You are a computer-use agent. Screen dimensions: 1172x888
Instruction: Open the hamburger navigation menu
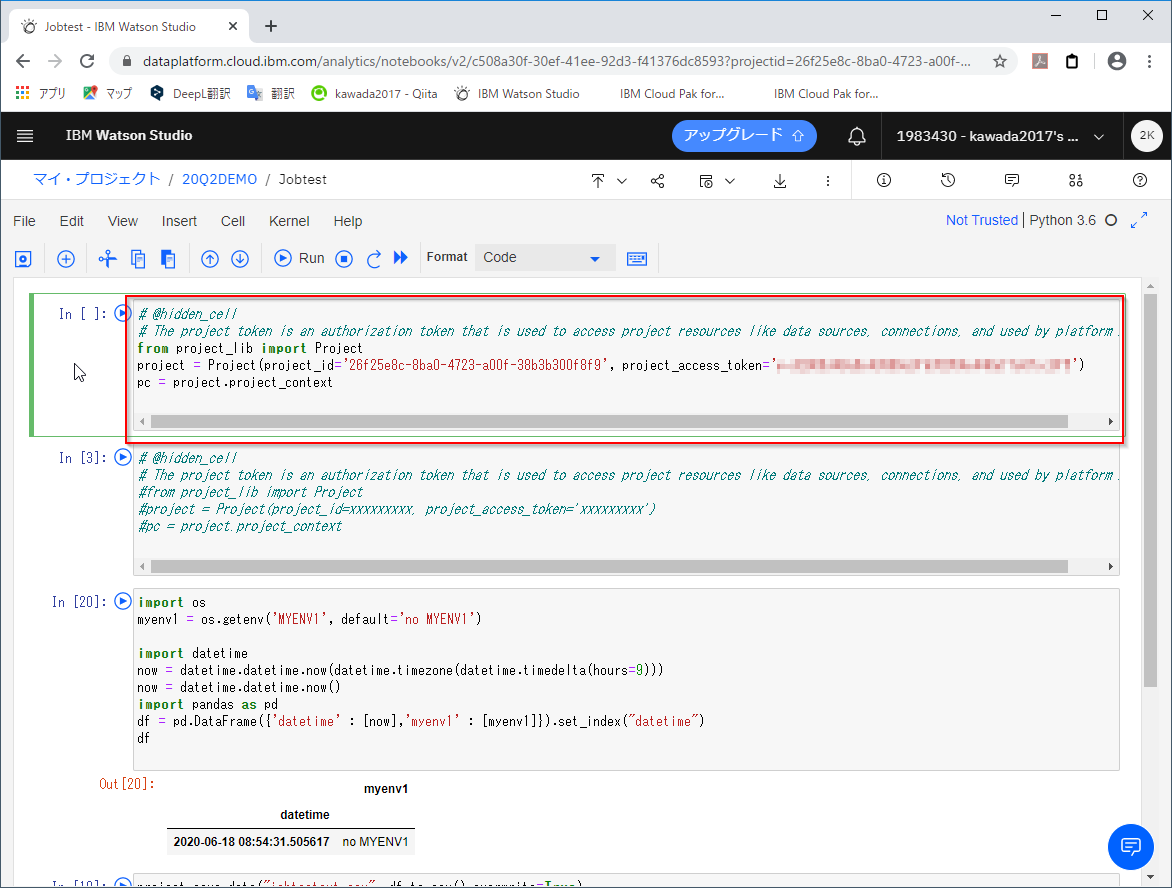pos(25,135)
